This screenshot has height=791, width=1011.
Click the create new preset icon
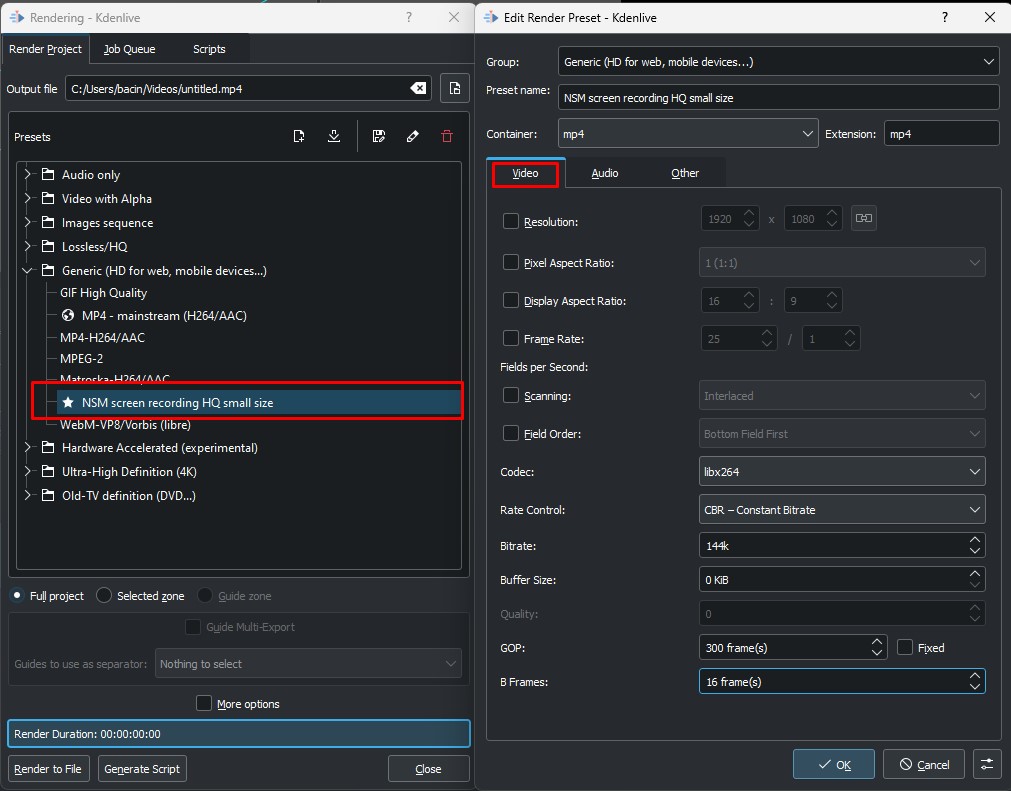click(299, 136)
